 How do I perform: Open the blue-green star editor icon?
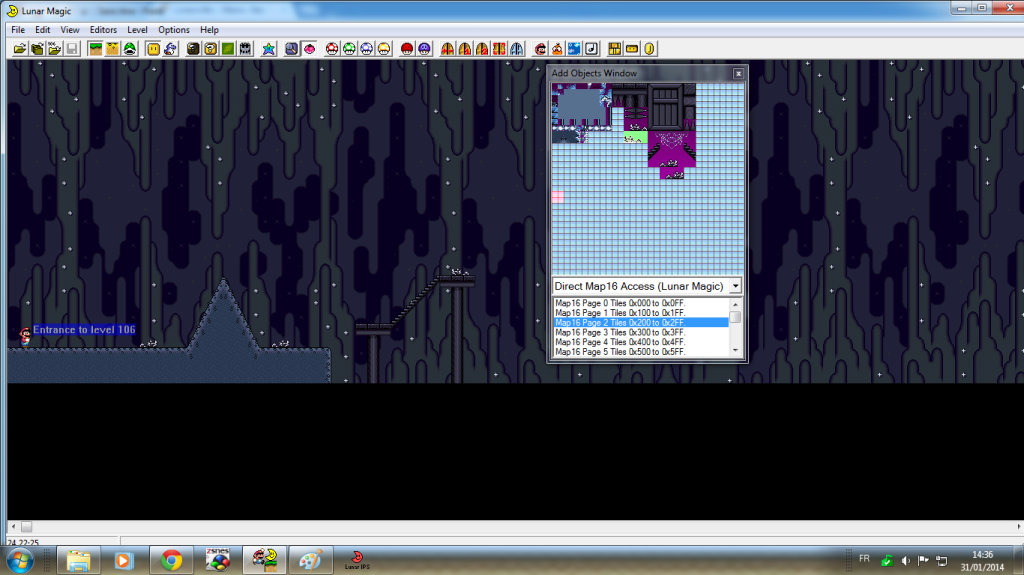pyautogui.click(x=268, y=49)
